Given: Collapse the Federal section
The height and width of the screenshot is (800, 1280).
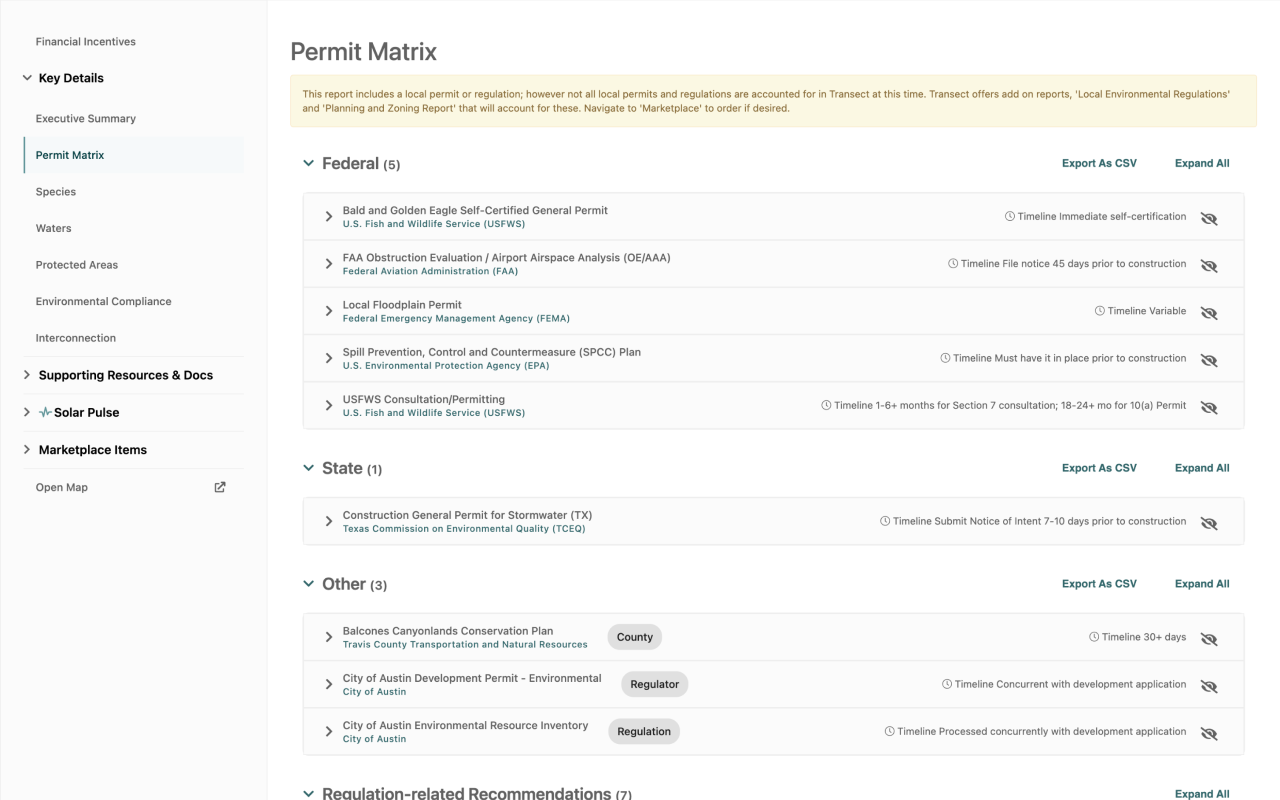Looking at the screenshot, I should [309, 163].
